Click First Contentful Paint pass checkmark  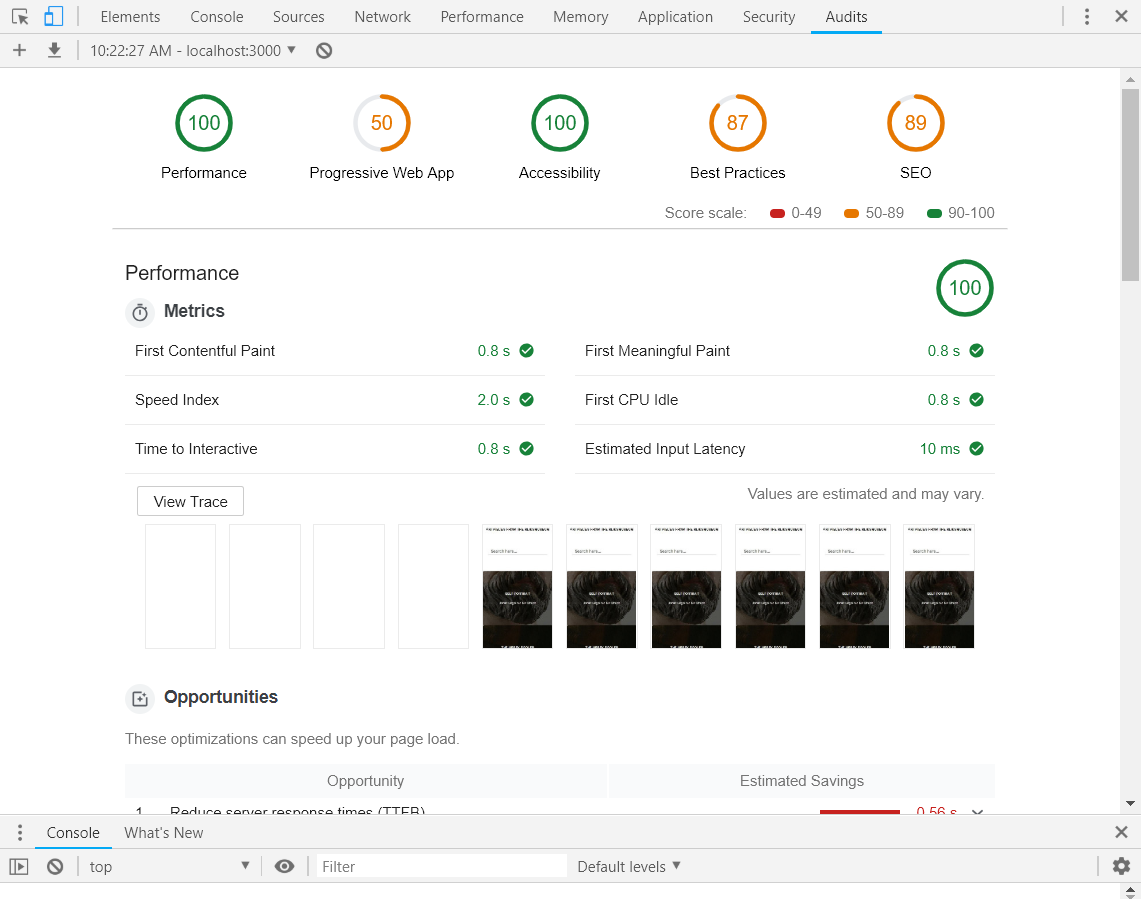(527, 351)
